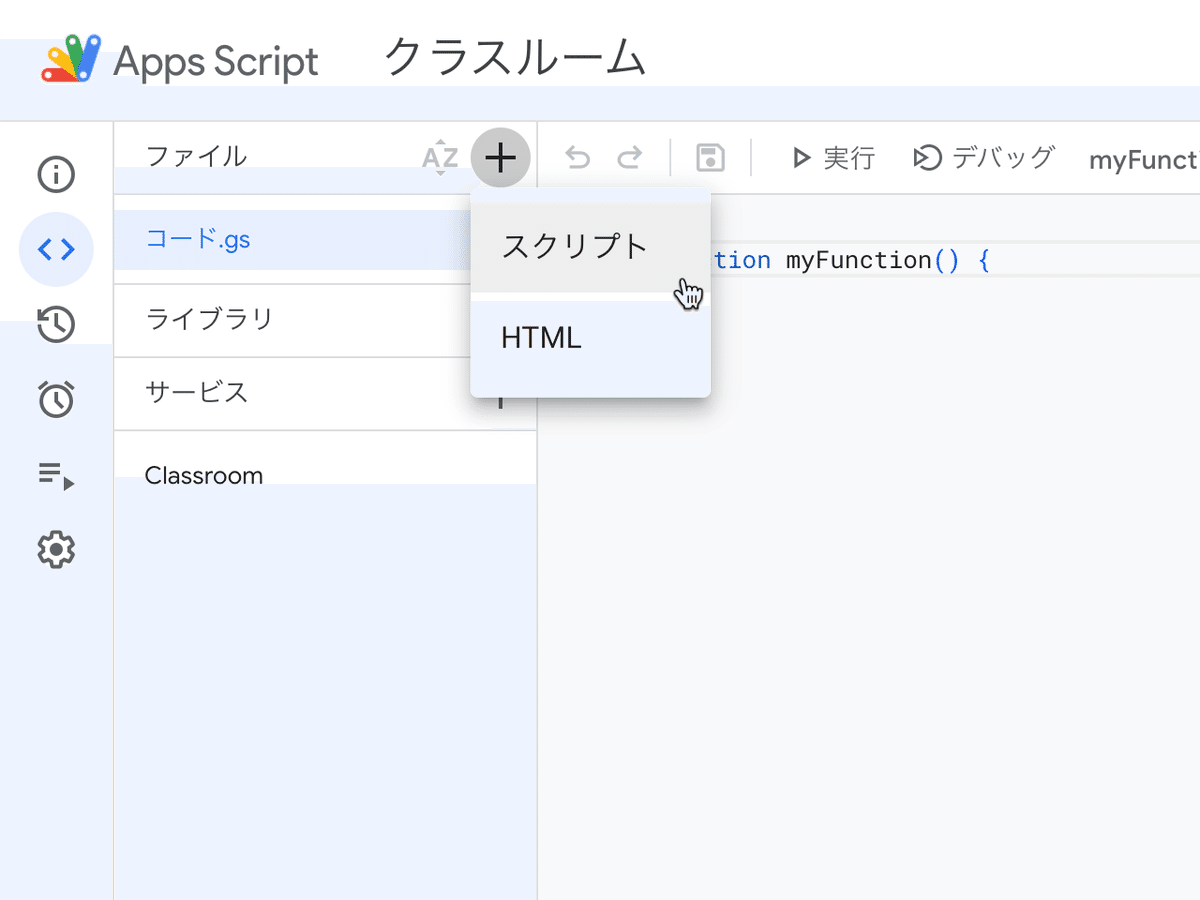Image resolution: width=1200 pixels, height=900 pixels.
Task: Open project history clock-arrow icon
Action: (56, 324)
